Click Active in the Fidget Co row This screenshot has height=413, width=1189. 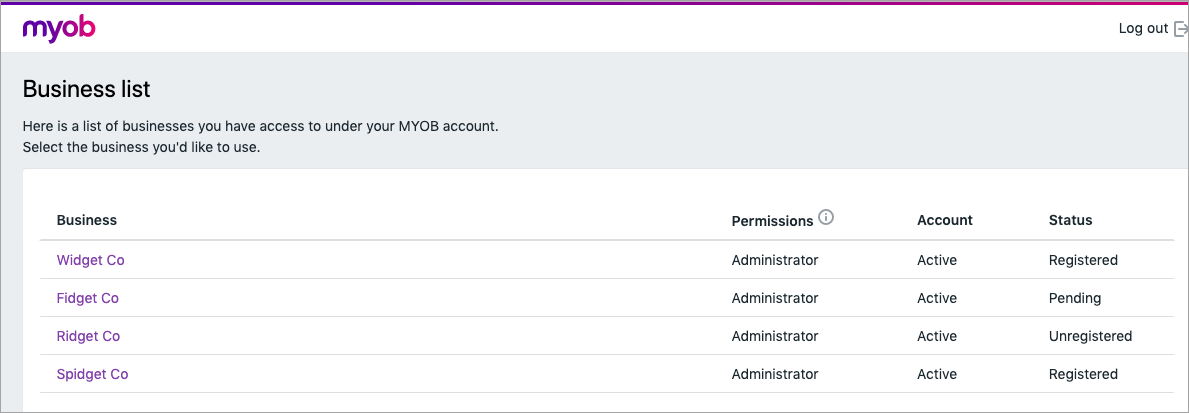937,298
